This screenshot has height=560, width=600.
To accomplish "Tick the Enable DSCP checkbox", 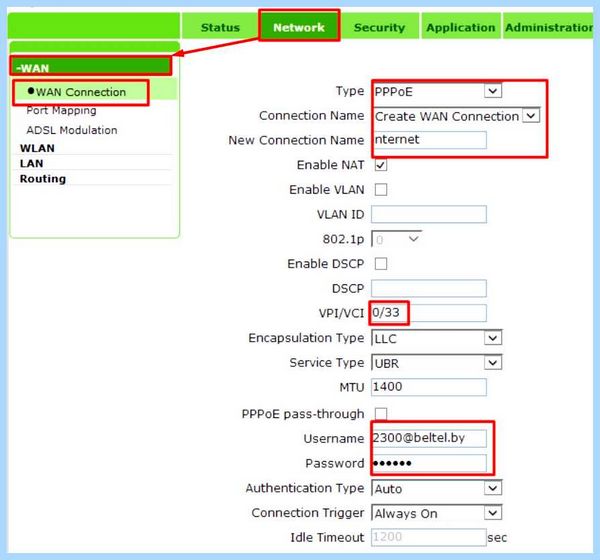I will pyautogui.click(x=381, y=264).
